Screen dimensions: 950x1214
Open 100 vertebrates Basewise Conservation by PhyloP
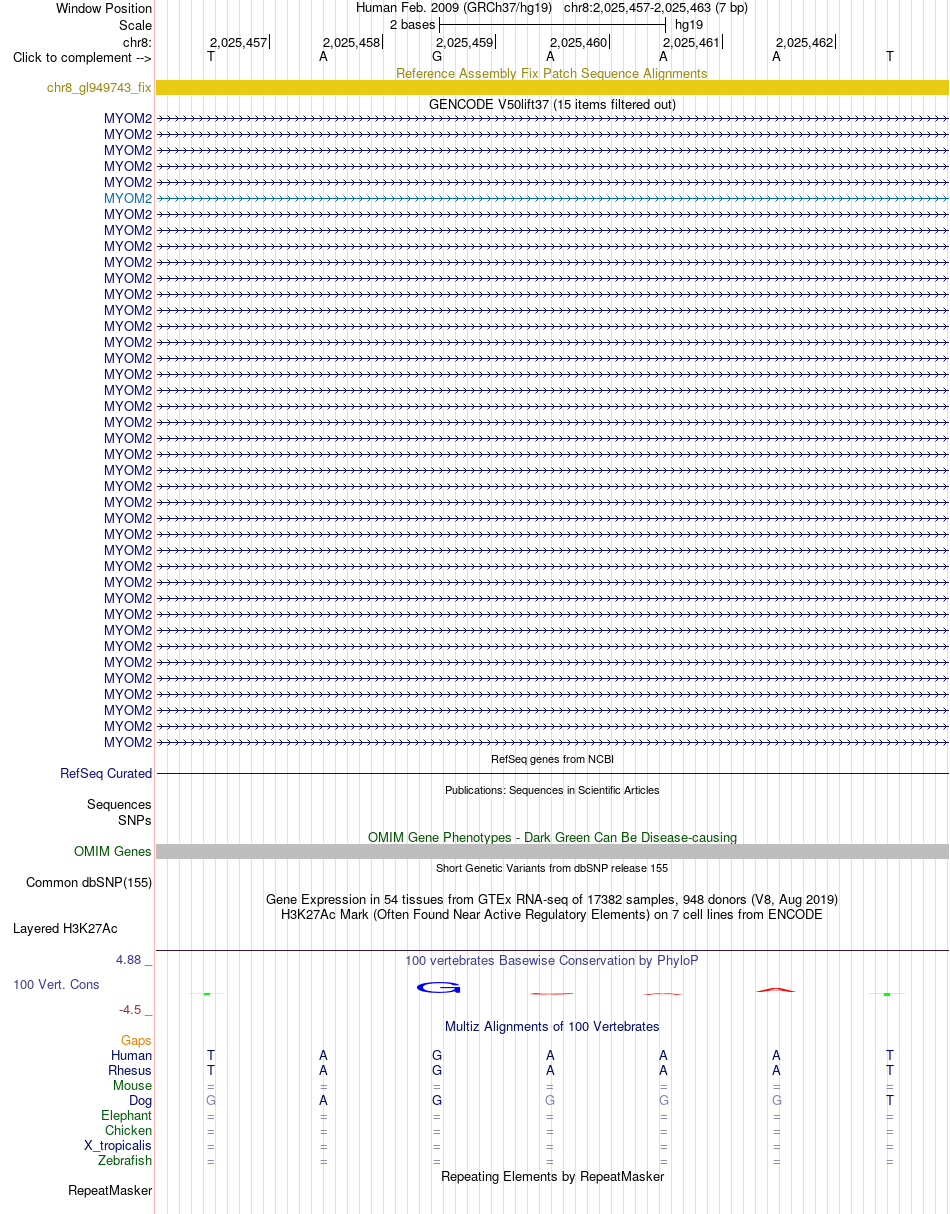point(552,960)
